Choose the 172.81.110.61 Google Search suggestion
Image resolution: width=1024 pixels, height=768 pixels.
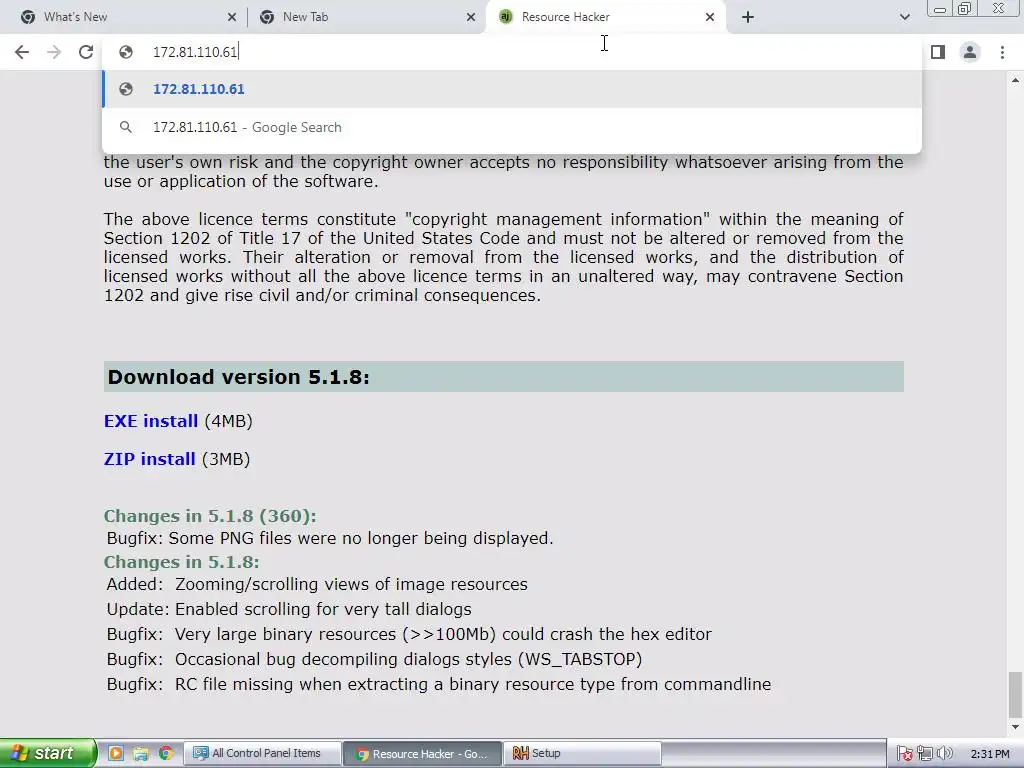(x=512, y=127)
